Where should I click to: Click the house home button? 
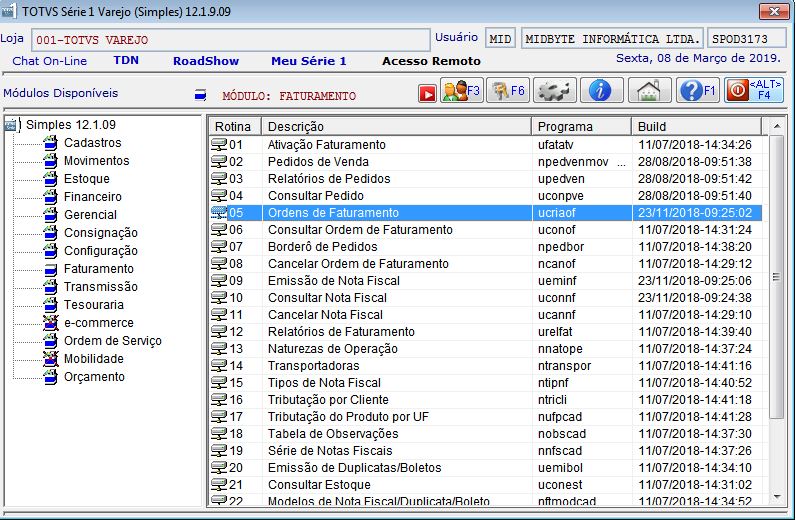pos(649,91)
